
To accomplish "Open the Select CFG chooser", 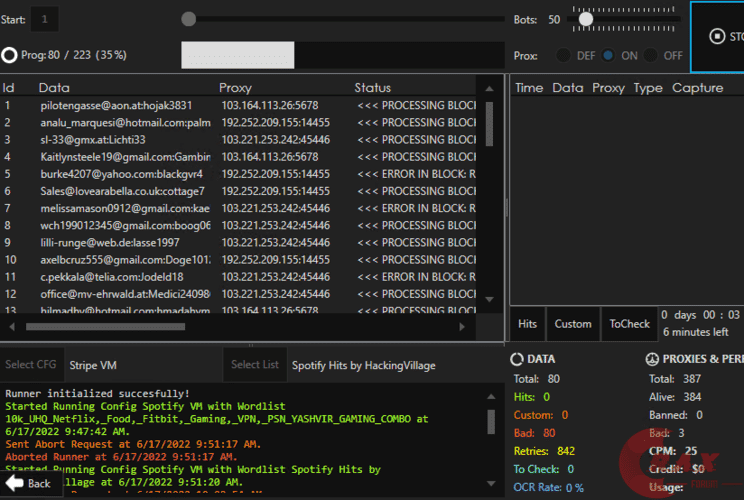I will pyautogui.click(x=33, y=365).
